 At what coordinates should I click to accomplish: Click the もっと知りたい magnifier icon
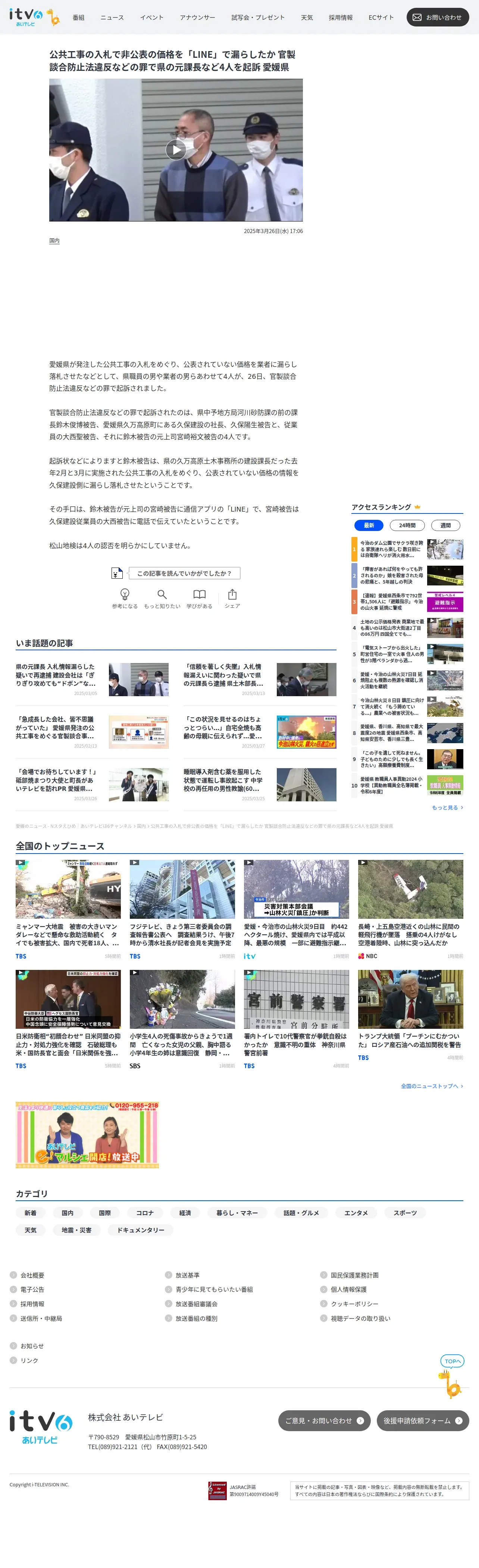pyautogui.click(x=162, y=594)
